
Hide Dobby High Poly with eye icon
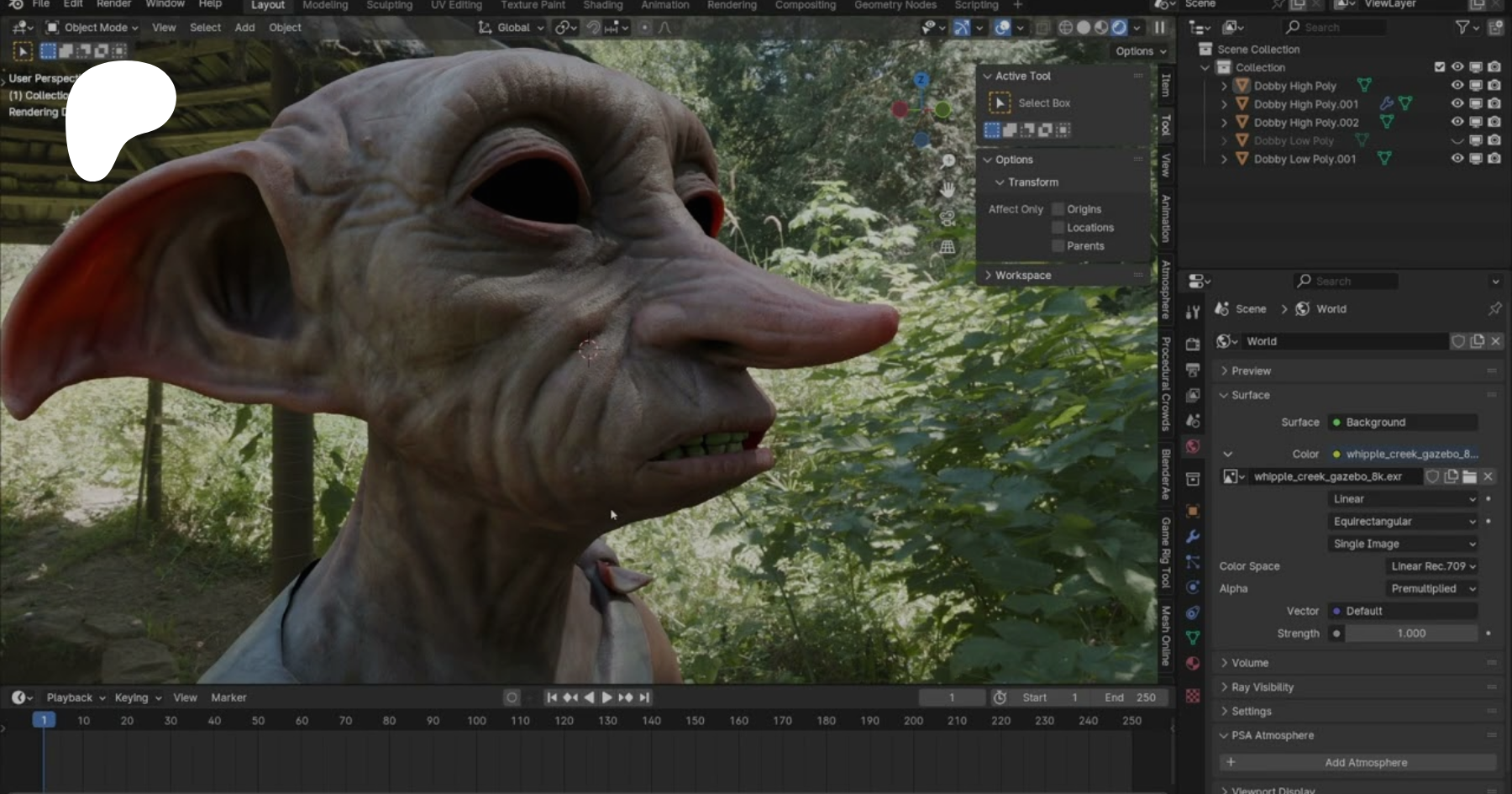(x=1457, y=86)
